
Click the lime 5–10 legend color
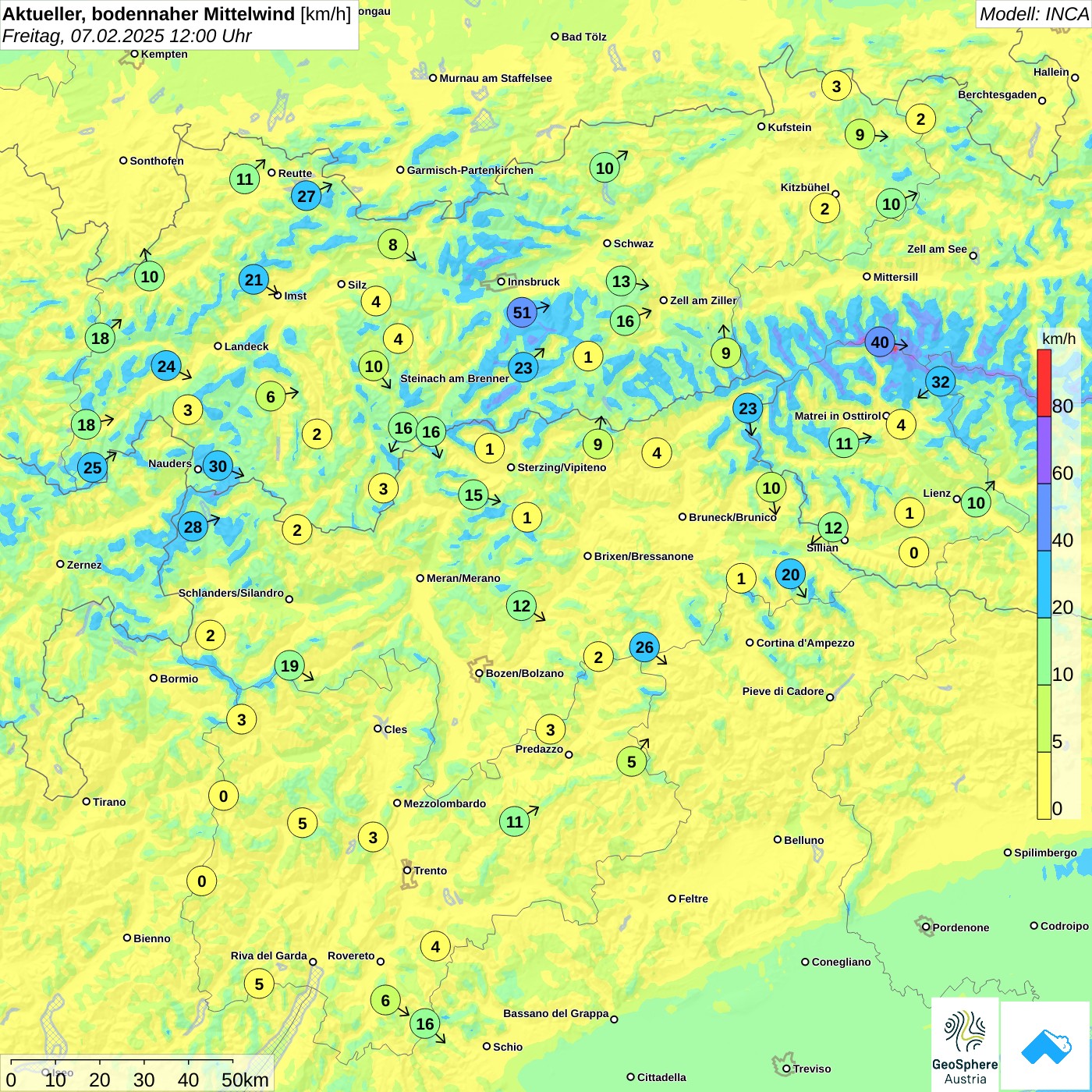click(1044, 719)
